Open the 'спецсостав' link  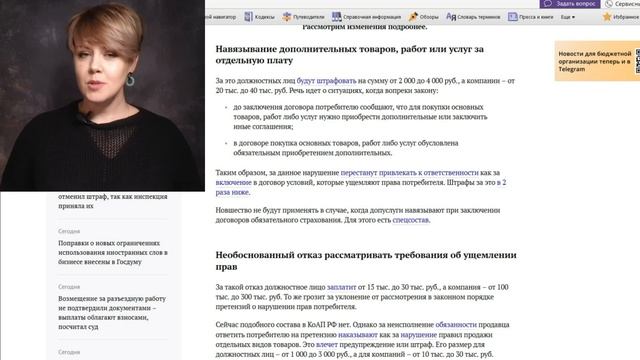(x=411, y=220)
